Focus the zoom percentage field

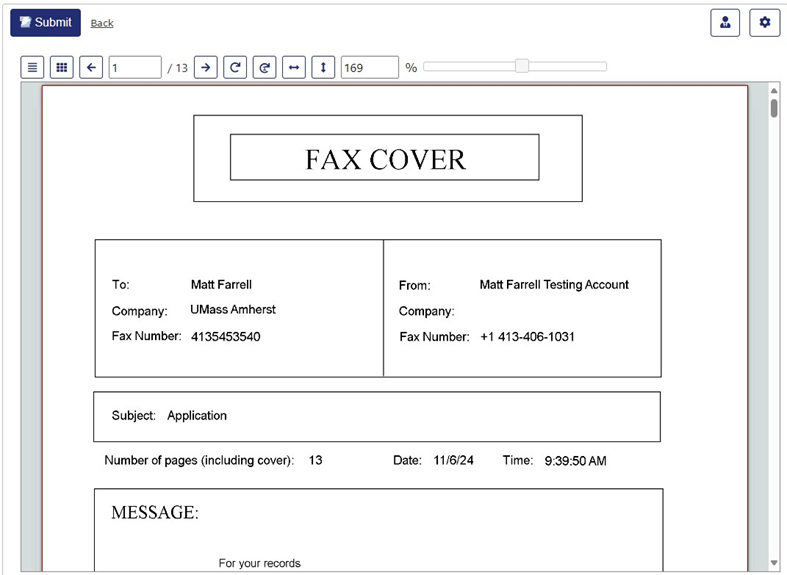tap(370, 67)
